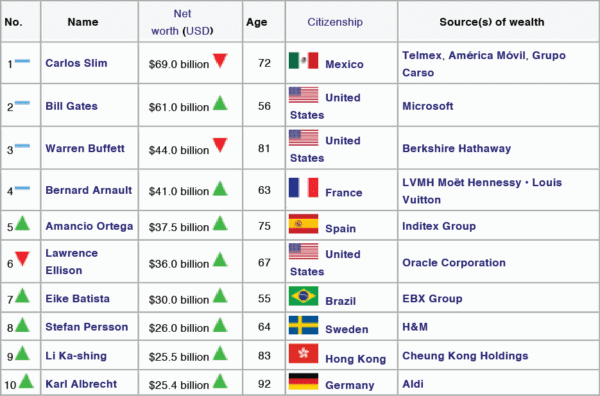Screen dimensions: 600x396
Task: Click the Brazil flag icon
Action: click(303, 296)
